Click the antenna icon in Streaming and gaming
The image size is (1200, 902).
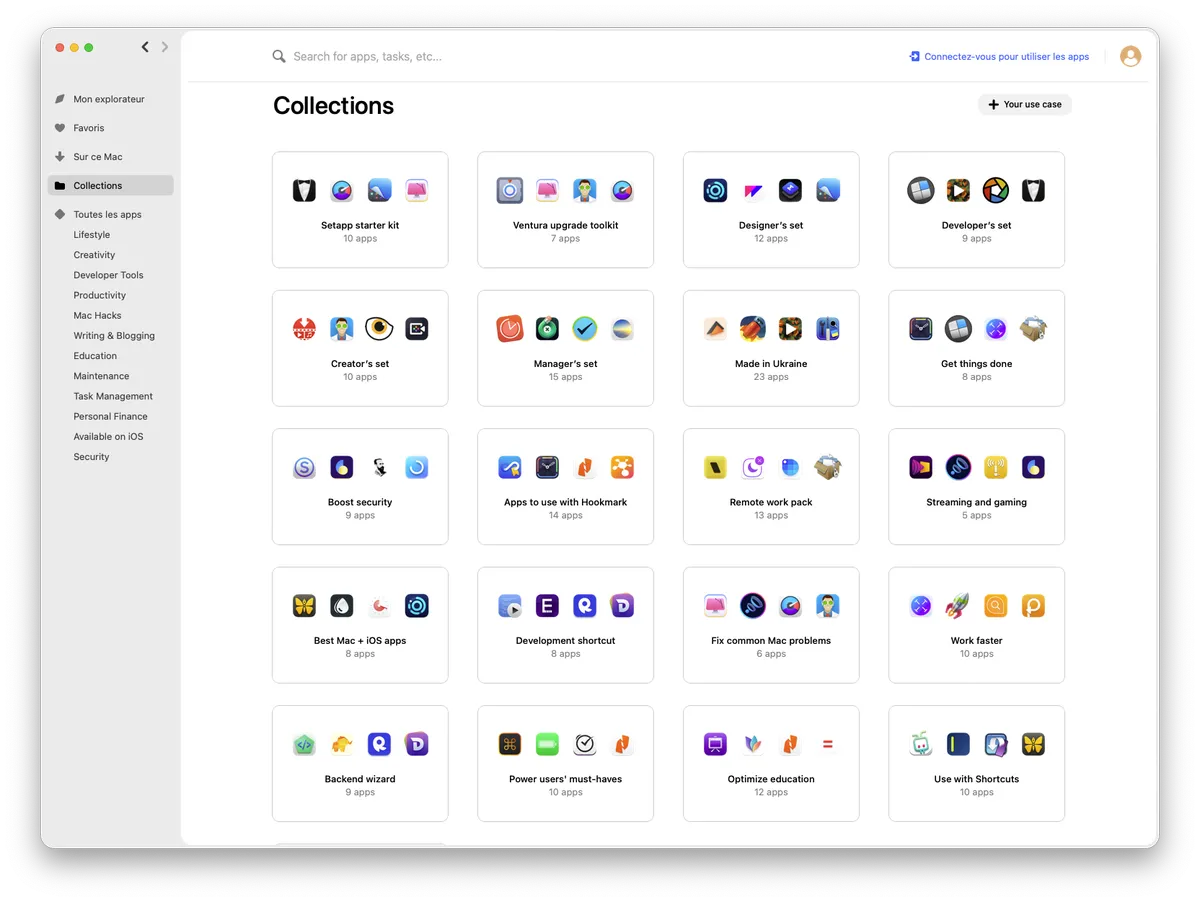coord(996,467)
